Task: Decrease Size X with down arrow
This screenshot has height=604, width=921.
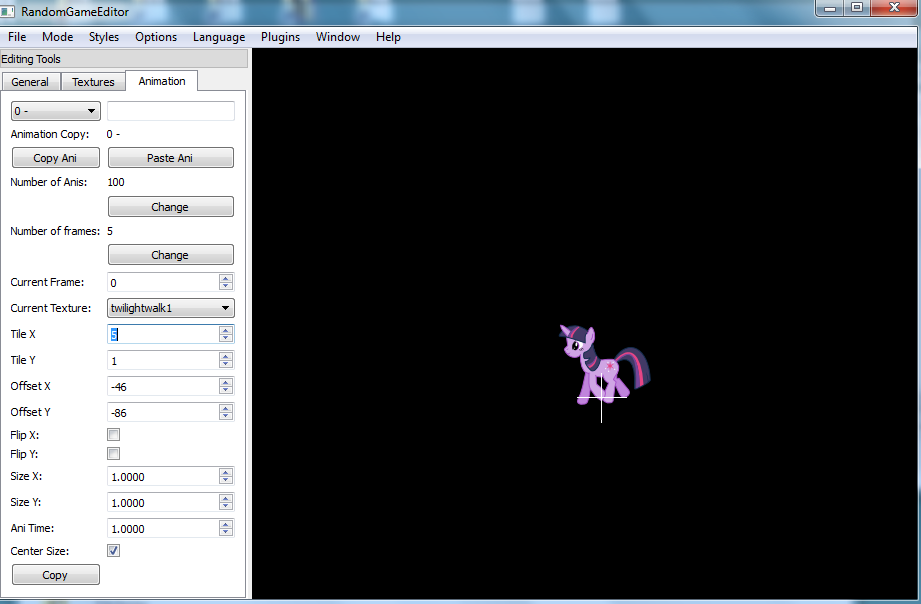Action: pyautogui.click(x=226, y=480)
